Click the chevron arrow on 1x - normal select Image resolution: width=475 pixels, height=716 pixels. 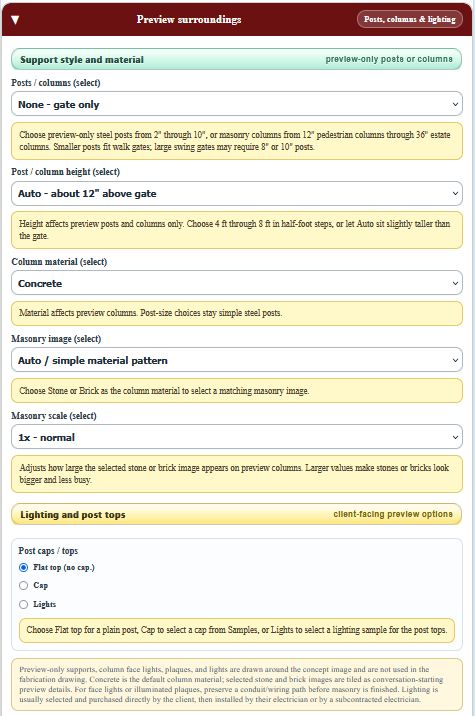pos(455,437)
